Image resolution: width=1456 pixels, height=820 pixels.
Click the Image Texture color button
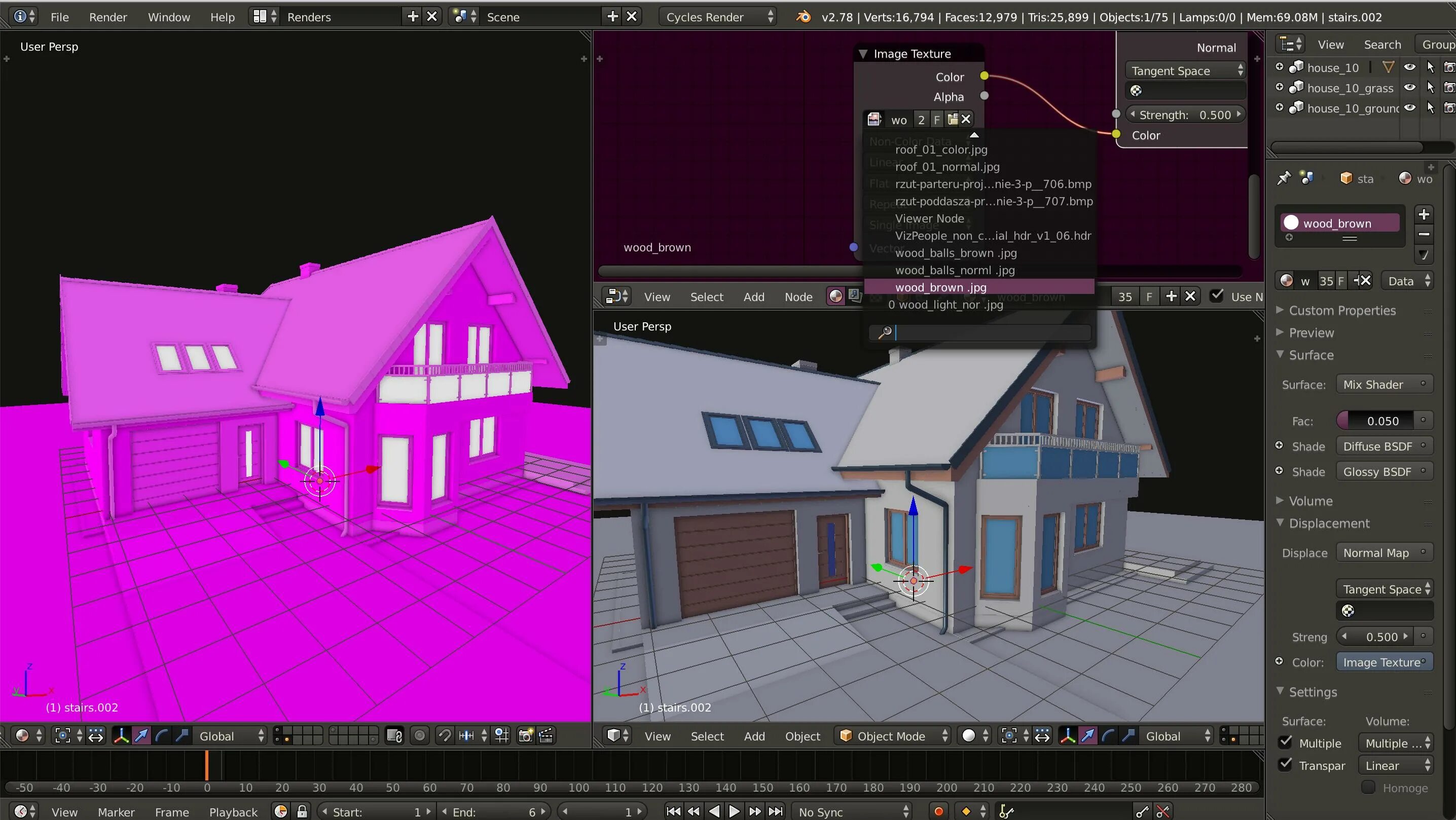pos(1383,662)
